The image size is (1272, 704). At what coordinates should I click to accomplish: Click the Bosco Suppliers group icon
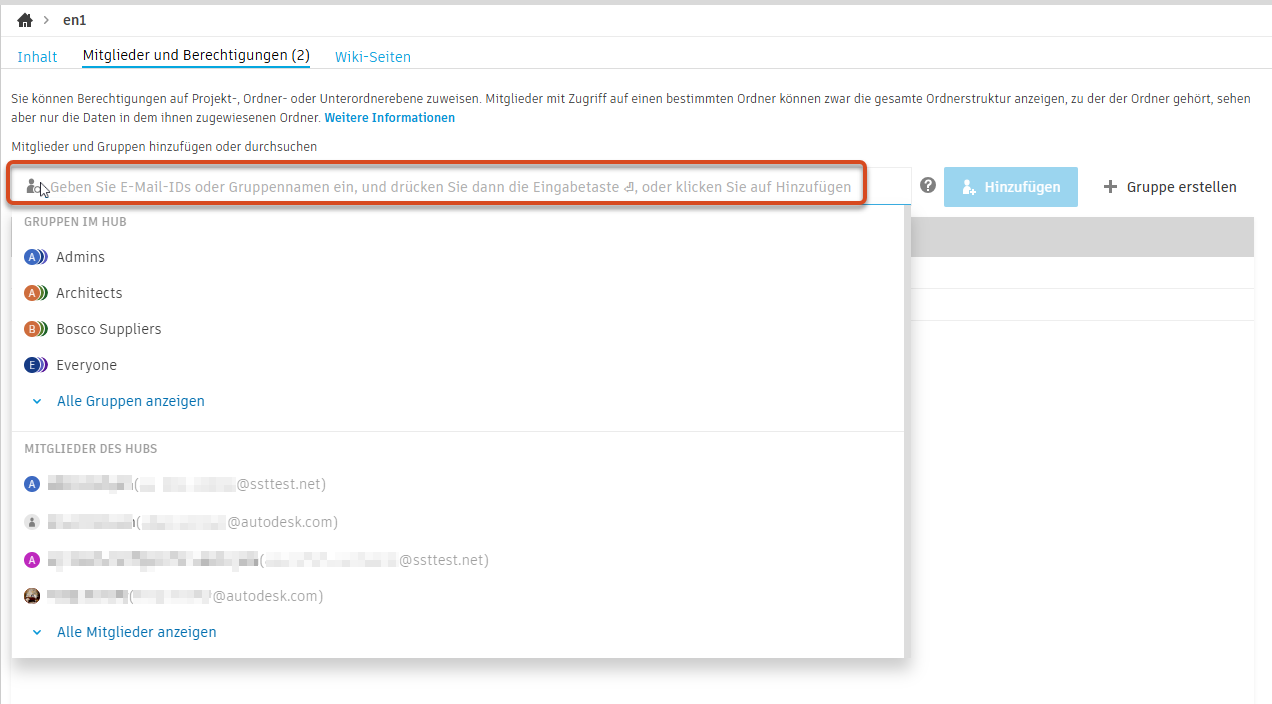pyautogui.click(x=36, y=329)
